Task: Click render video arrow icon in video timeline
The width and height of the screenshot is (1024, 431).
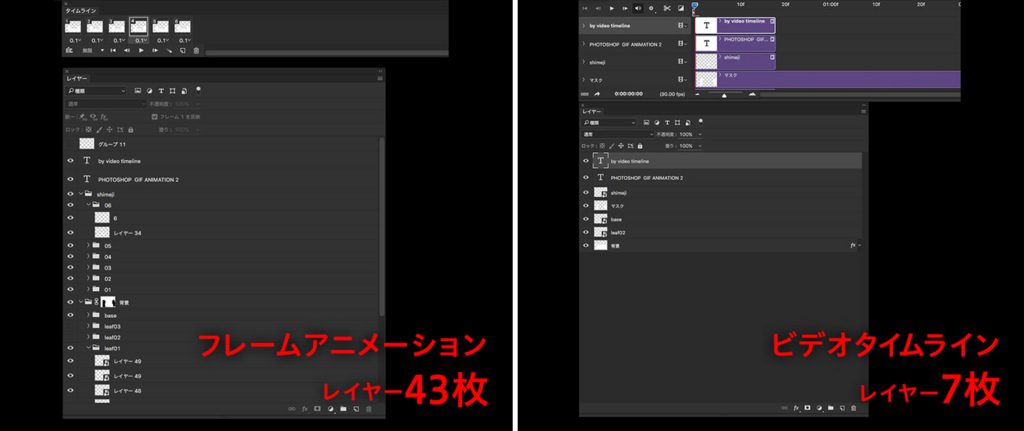Action: (597, 94)
